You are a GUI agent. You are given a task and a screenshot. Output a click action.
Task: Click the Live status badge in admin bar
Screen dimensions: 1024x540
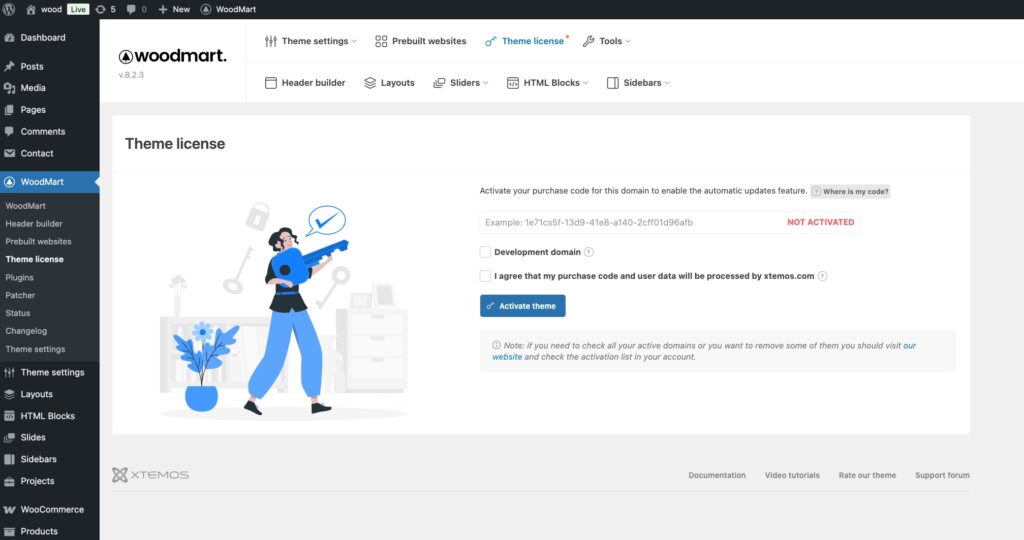pyautogui.click(x=78, y=9)
